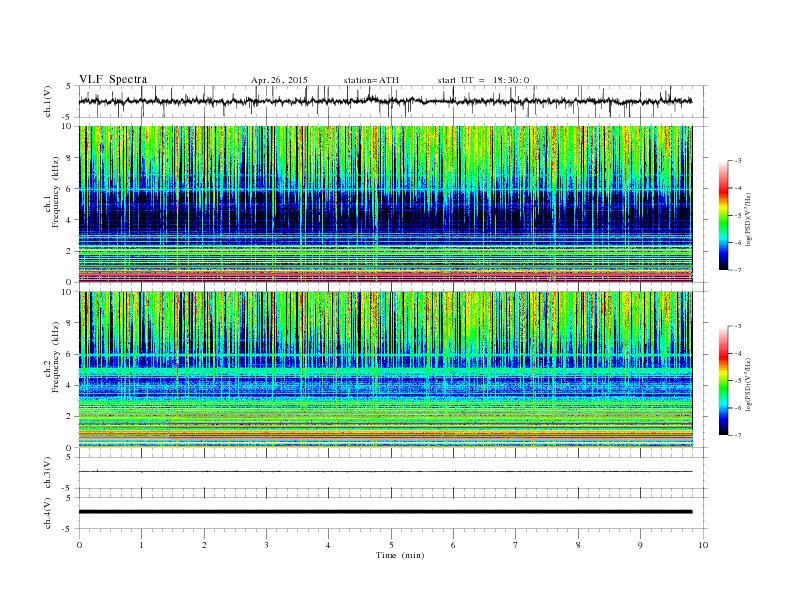Click time axis tick label "1"
Viewport: 792px width, 612px height.
(x=141, y=545)
